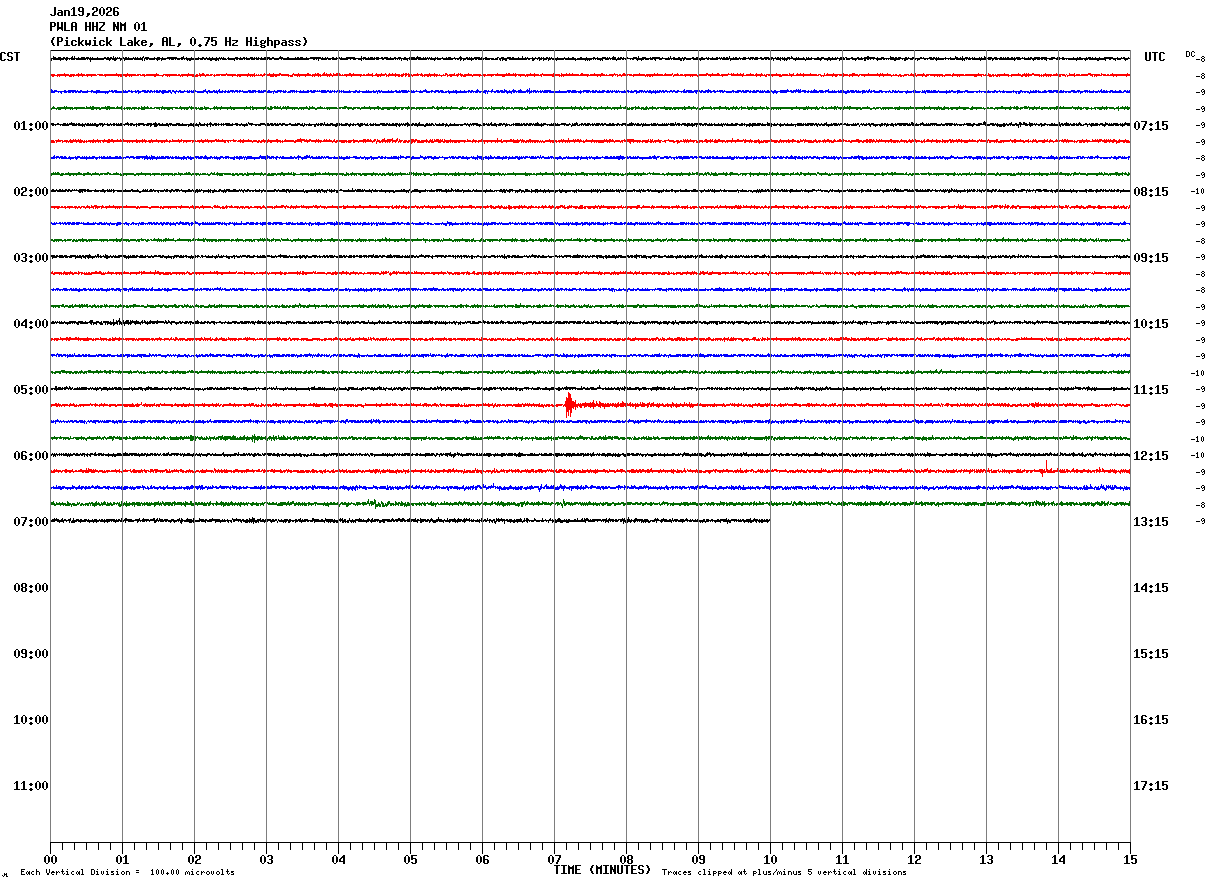Click minute 14 on the time axis
The image size is (1210, 886).
(x=1058, y=859)
